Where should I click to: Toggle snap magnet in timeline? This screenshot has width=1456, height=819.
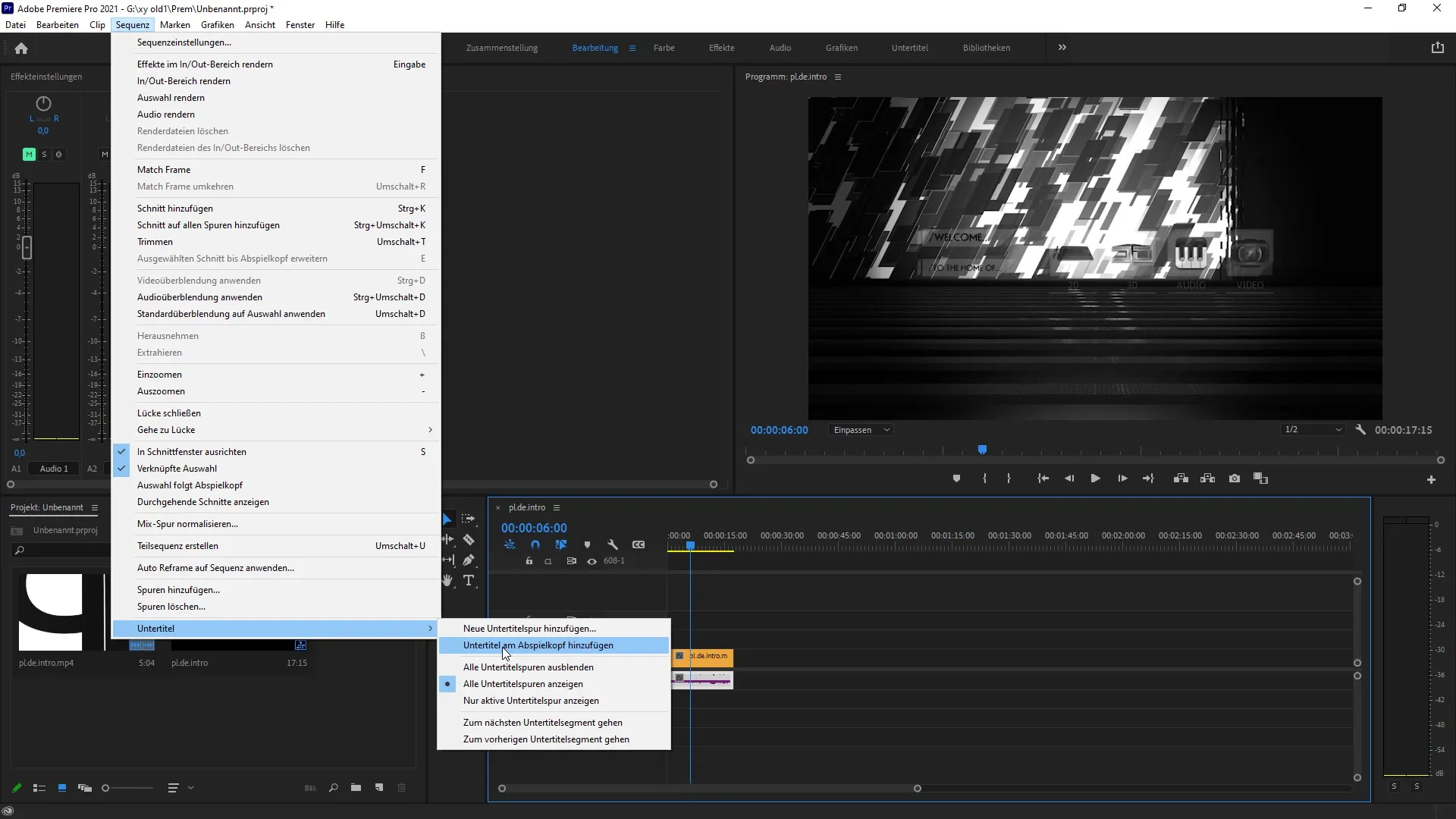[x=535, y=544]
